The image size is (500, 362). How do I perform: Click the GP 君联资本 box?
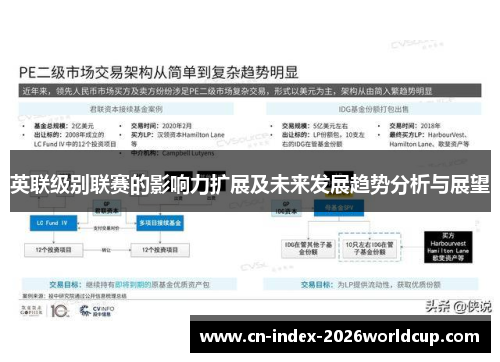pyautogui.click(x=107, y=207)
